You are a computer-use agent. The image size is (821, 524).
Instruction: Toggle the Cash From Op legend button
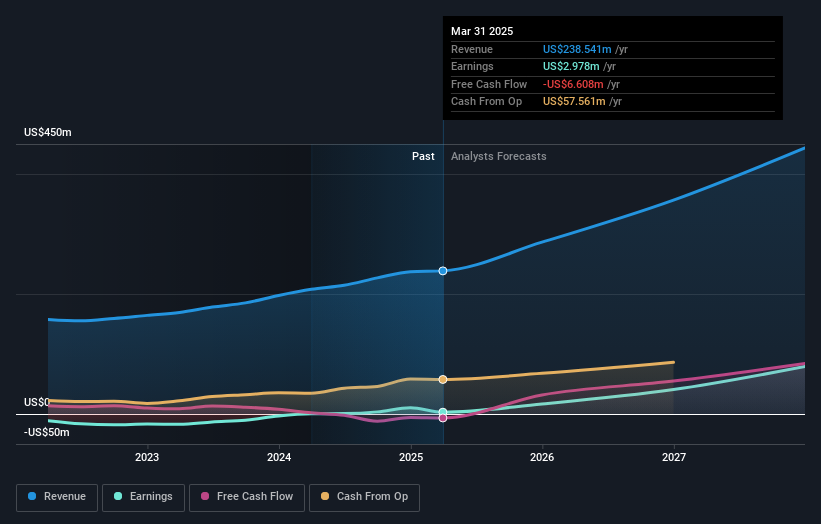tap(364, 497)
